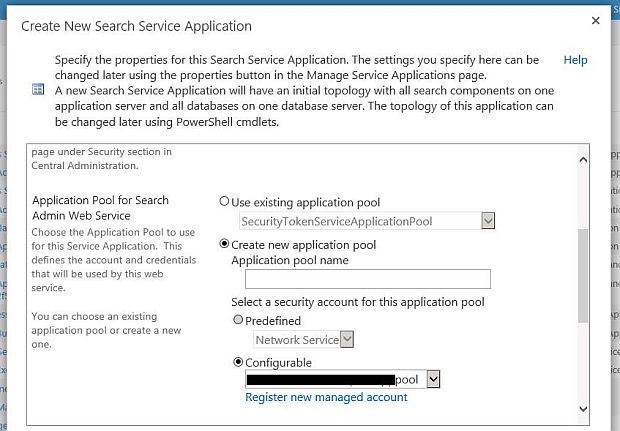Select the Configurable security account option
Image resolution: width=620 pixels, height=431 pixels.
click(x=238, y=362)
